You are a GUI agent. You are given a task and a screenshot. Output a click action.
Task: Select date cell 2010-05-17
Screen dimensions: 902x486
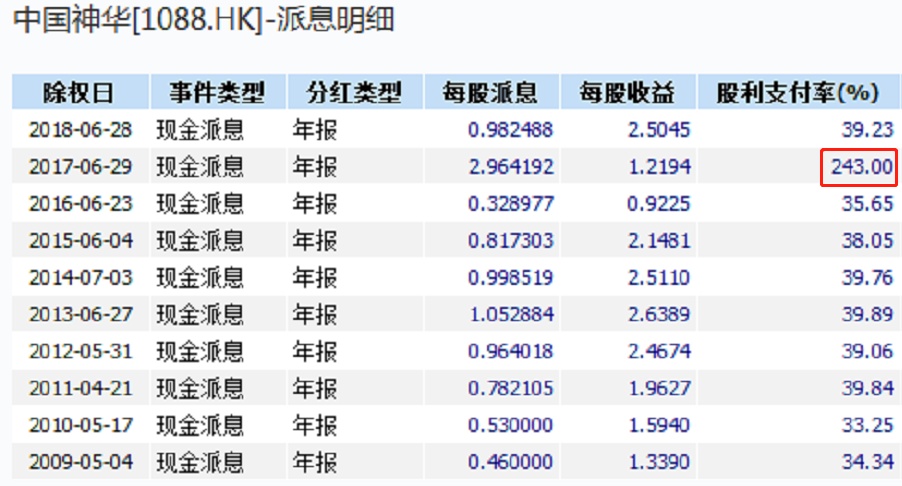tap(81, 424)
